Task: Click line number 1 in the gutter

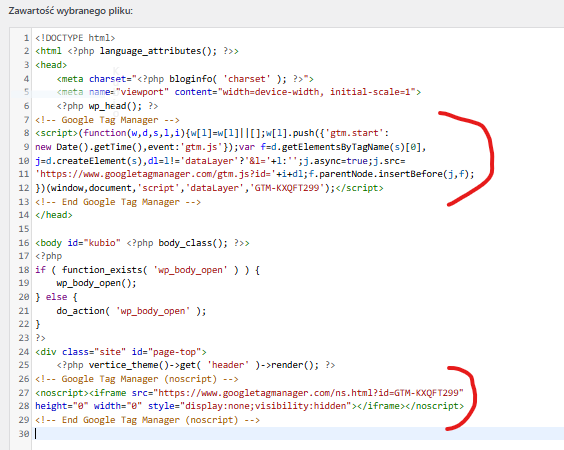Action: pos(26,38)
